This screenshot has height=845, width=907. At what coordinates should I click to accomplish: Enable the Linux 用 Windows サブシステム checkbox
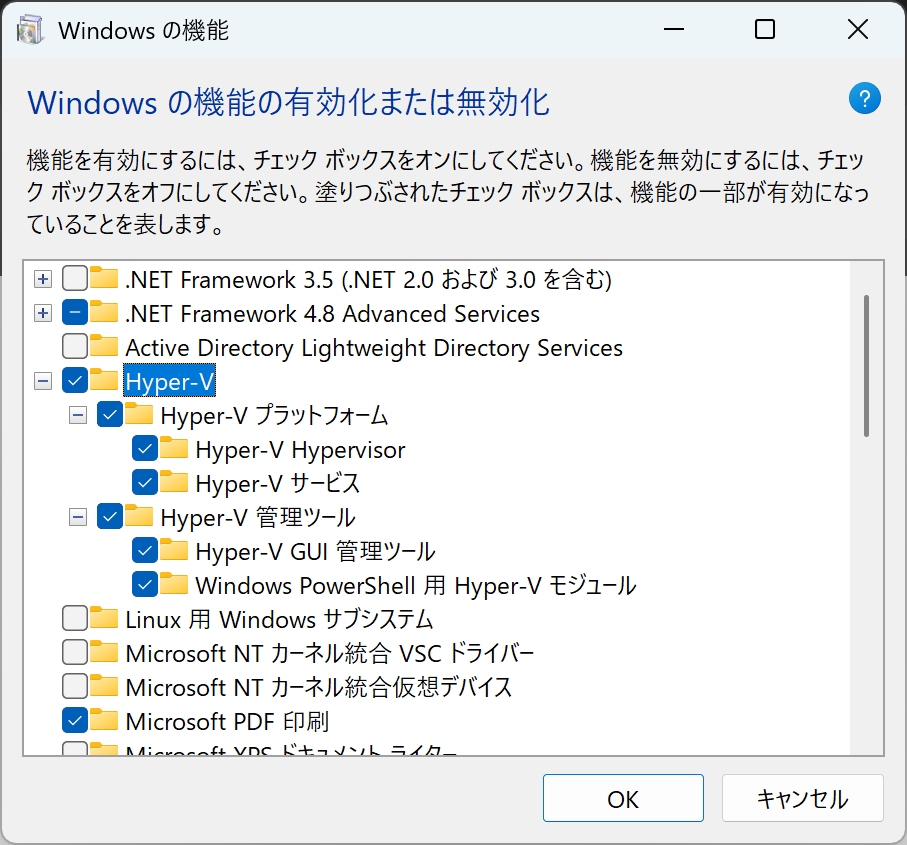75,618
